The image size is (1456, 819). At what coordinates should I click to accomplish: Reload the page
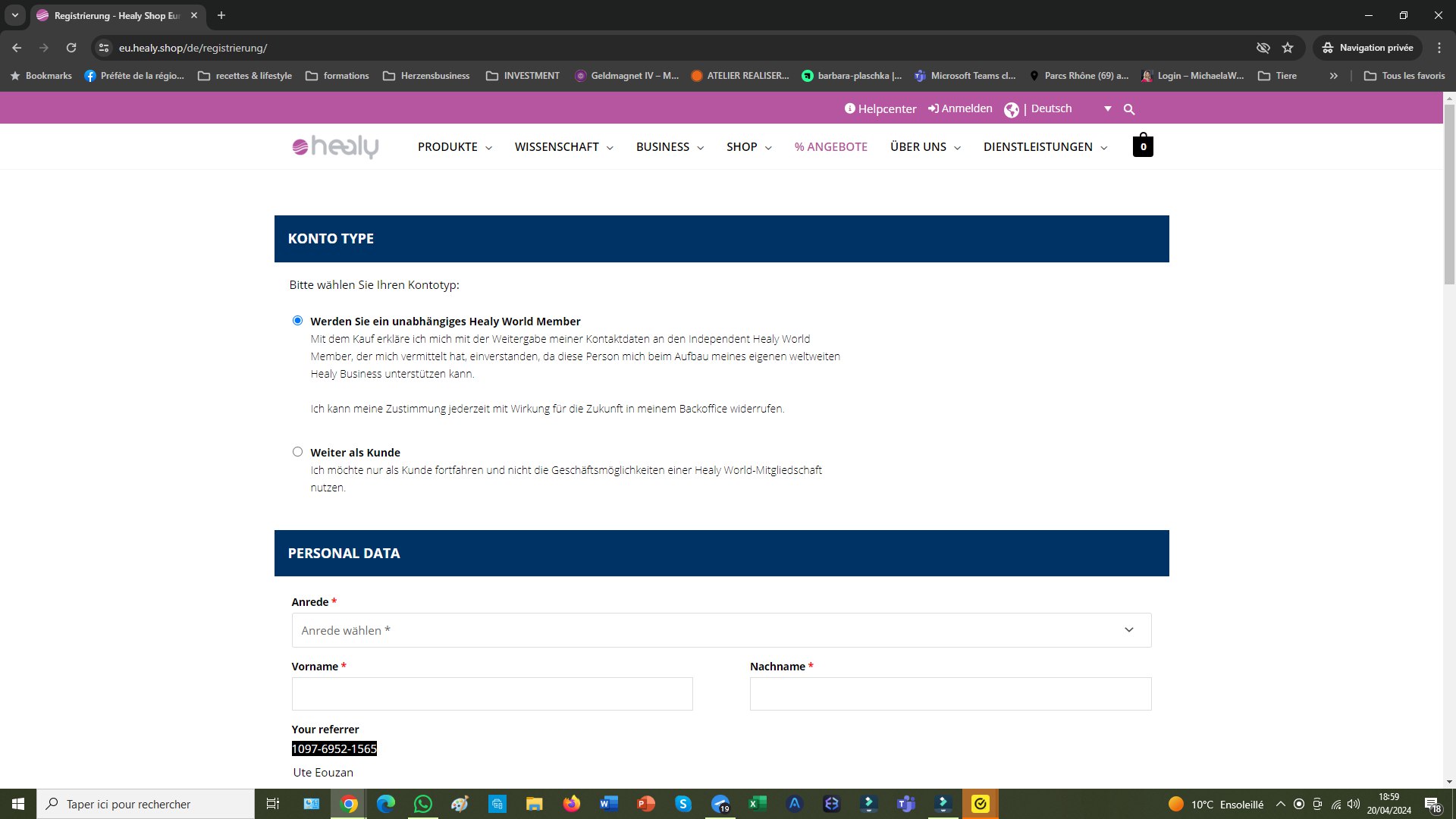point(71,48)
